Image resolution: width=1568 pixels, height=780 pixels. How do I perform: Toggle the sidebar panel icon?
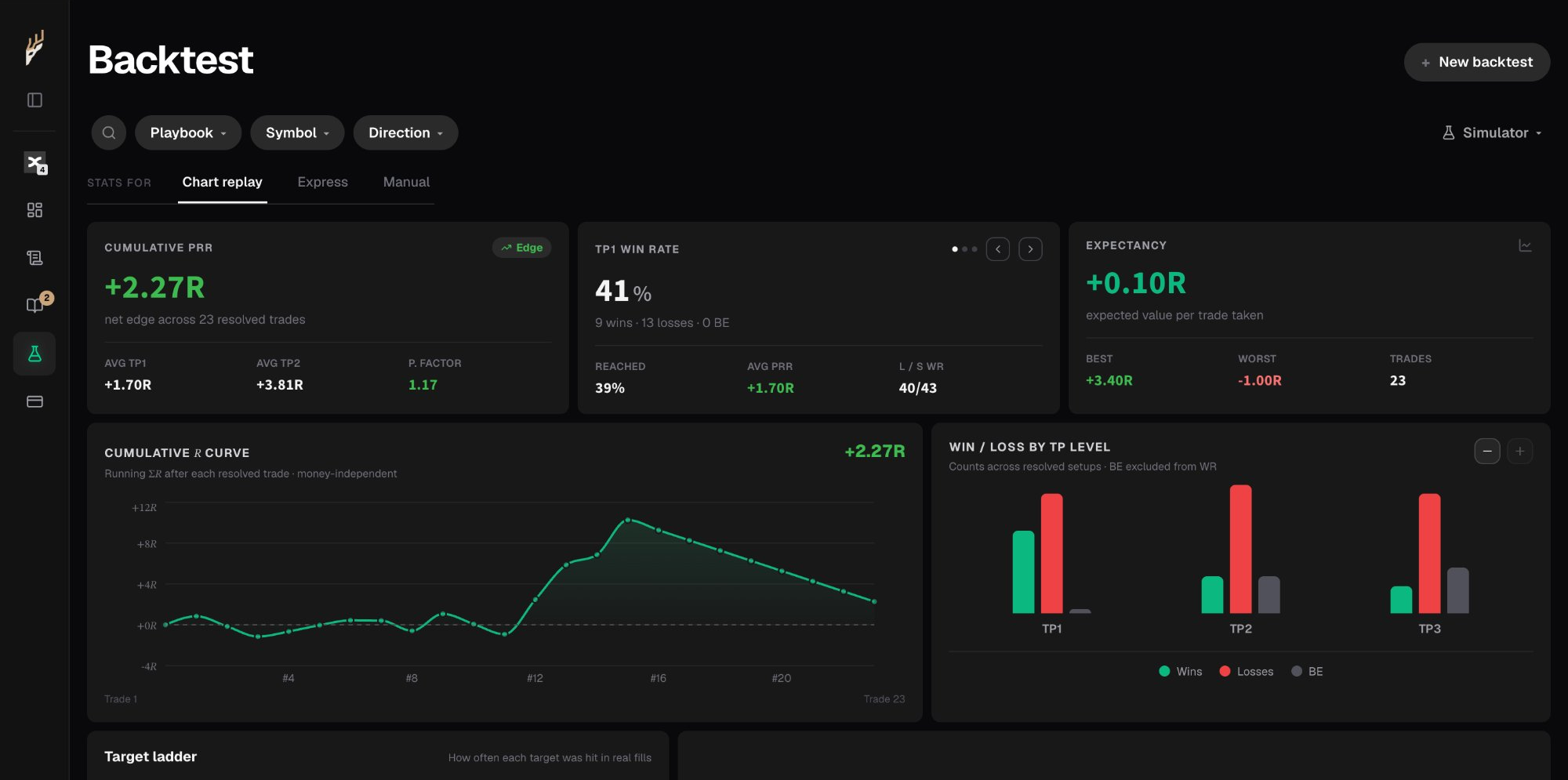click(34, 100)
